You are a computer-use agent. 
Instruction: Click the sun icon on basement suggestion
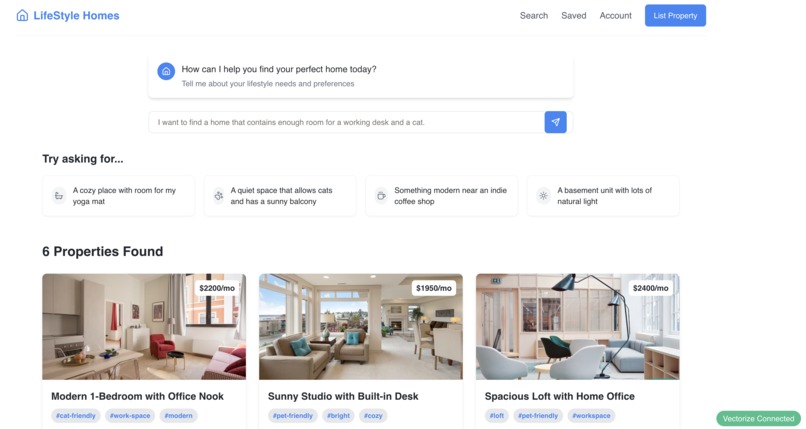(543, 196)
